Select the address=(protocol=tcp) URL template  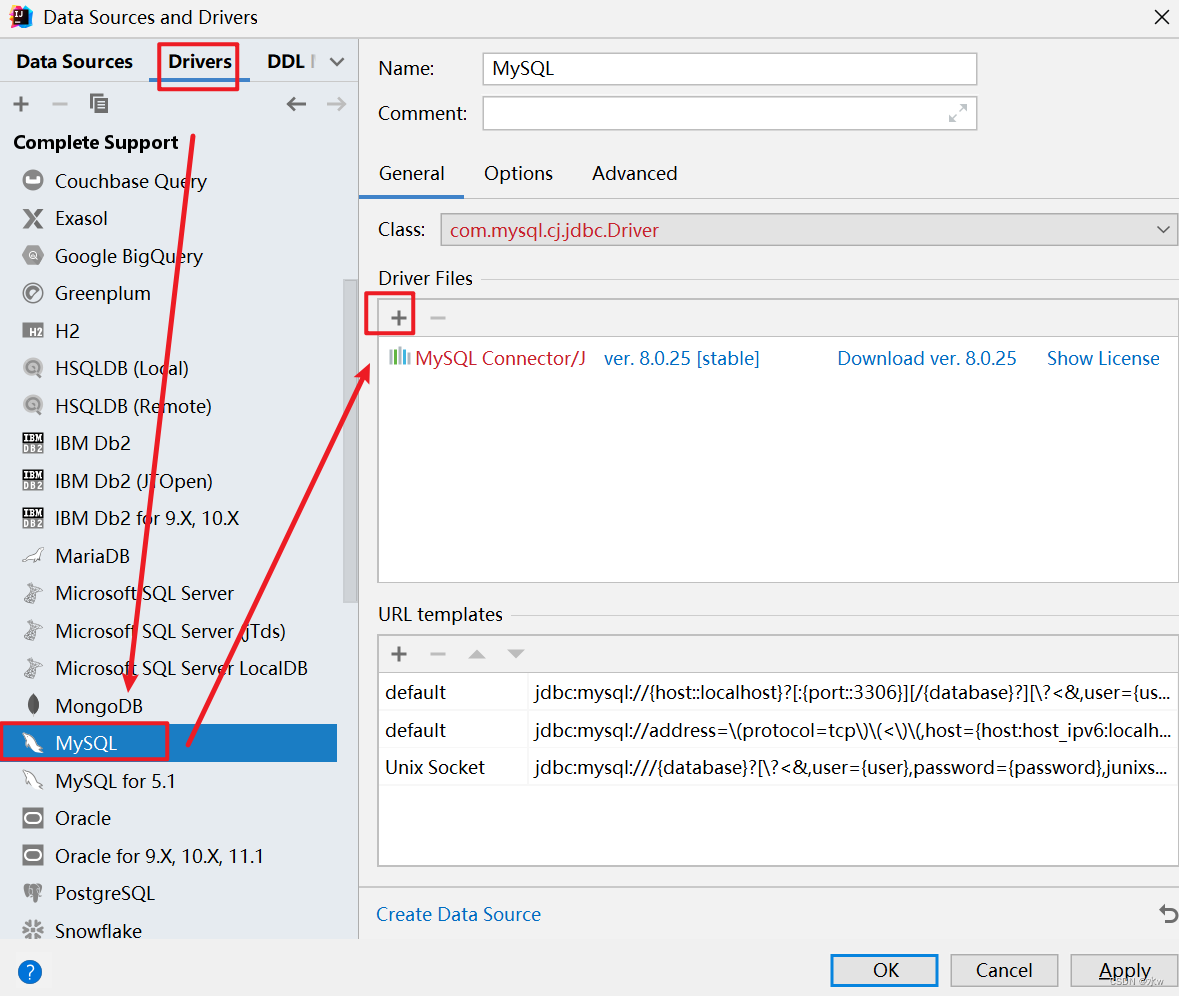(777, 730)
